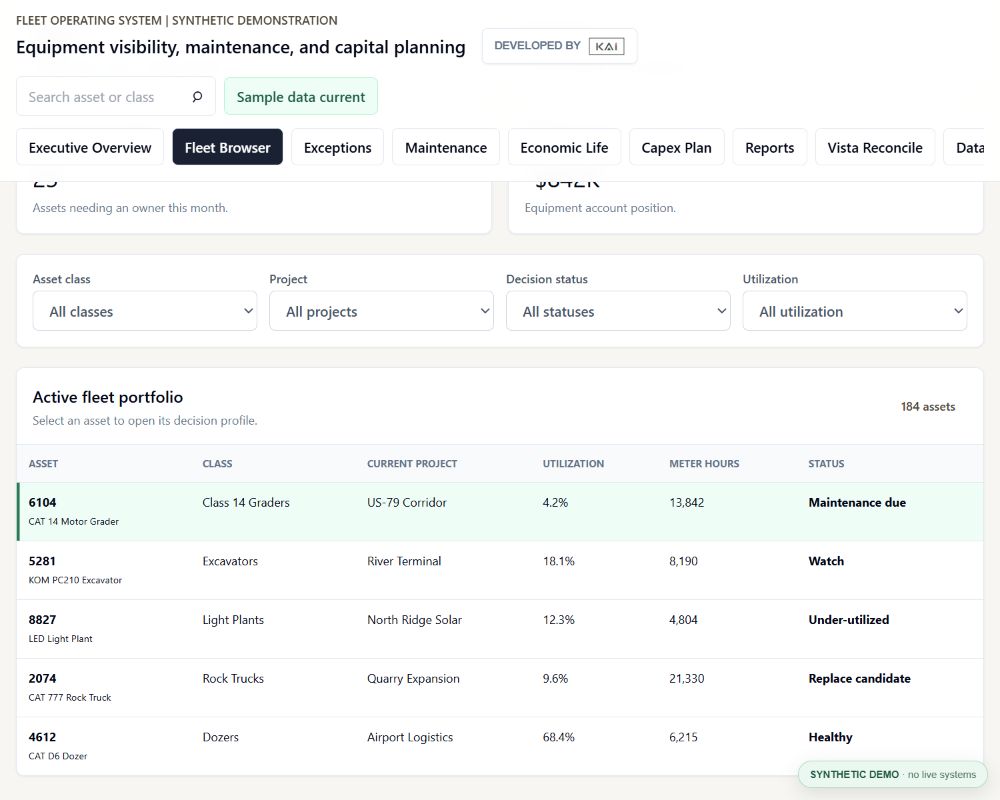
Task: Open the Vista Reconcile tab
Action: 875,147
